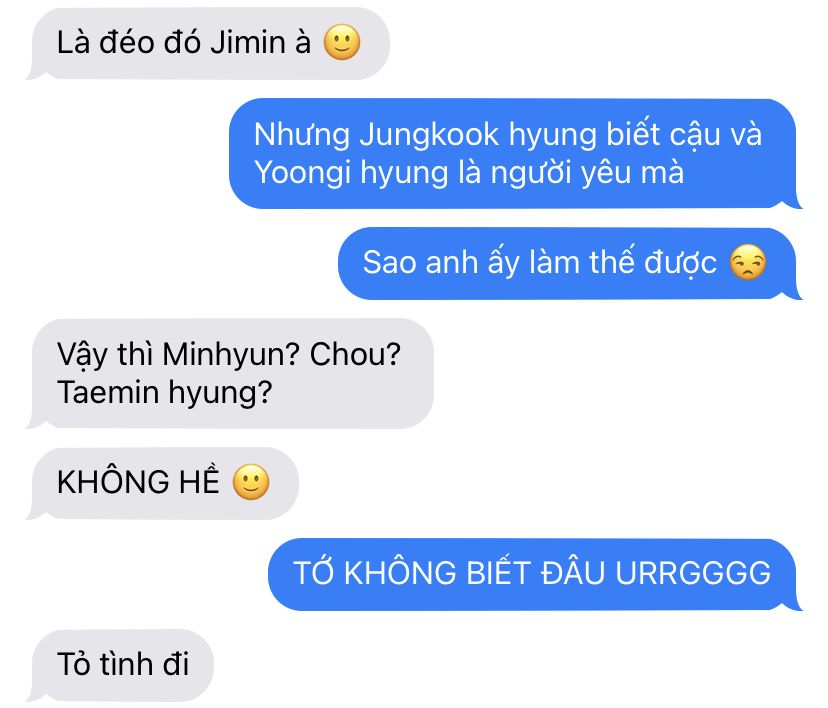Click the smiley emoji after 'Jimin à'
Screen dimensions: 828x708
click(342, 42)
